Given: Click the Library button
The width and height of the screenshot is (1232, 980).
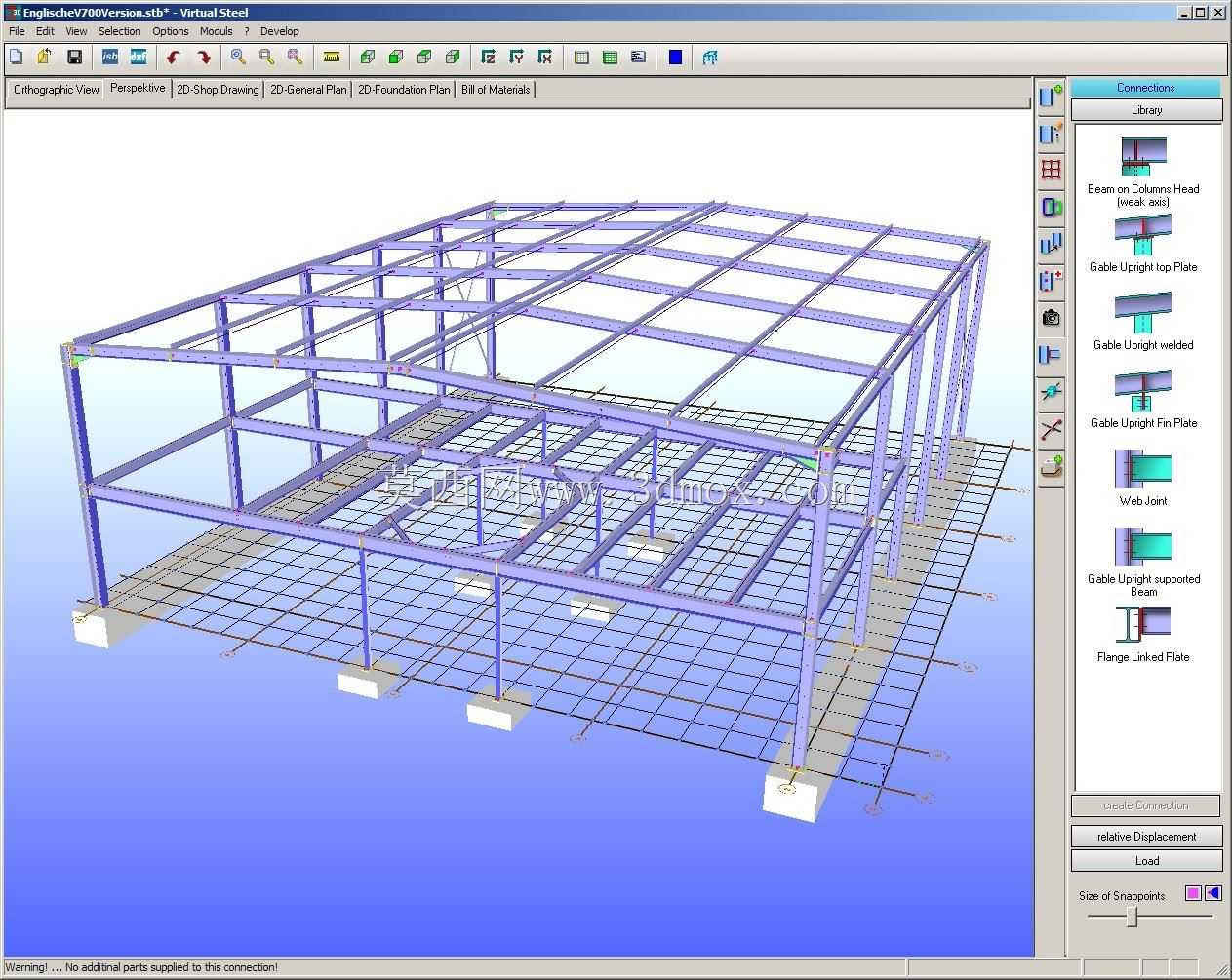Looking at the screenshot, I should point(1146,110).
